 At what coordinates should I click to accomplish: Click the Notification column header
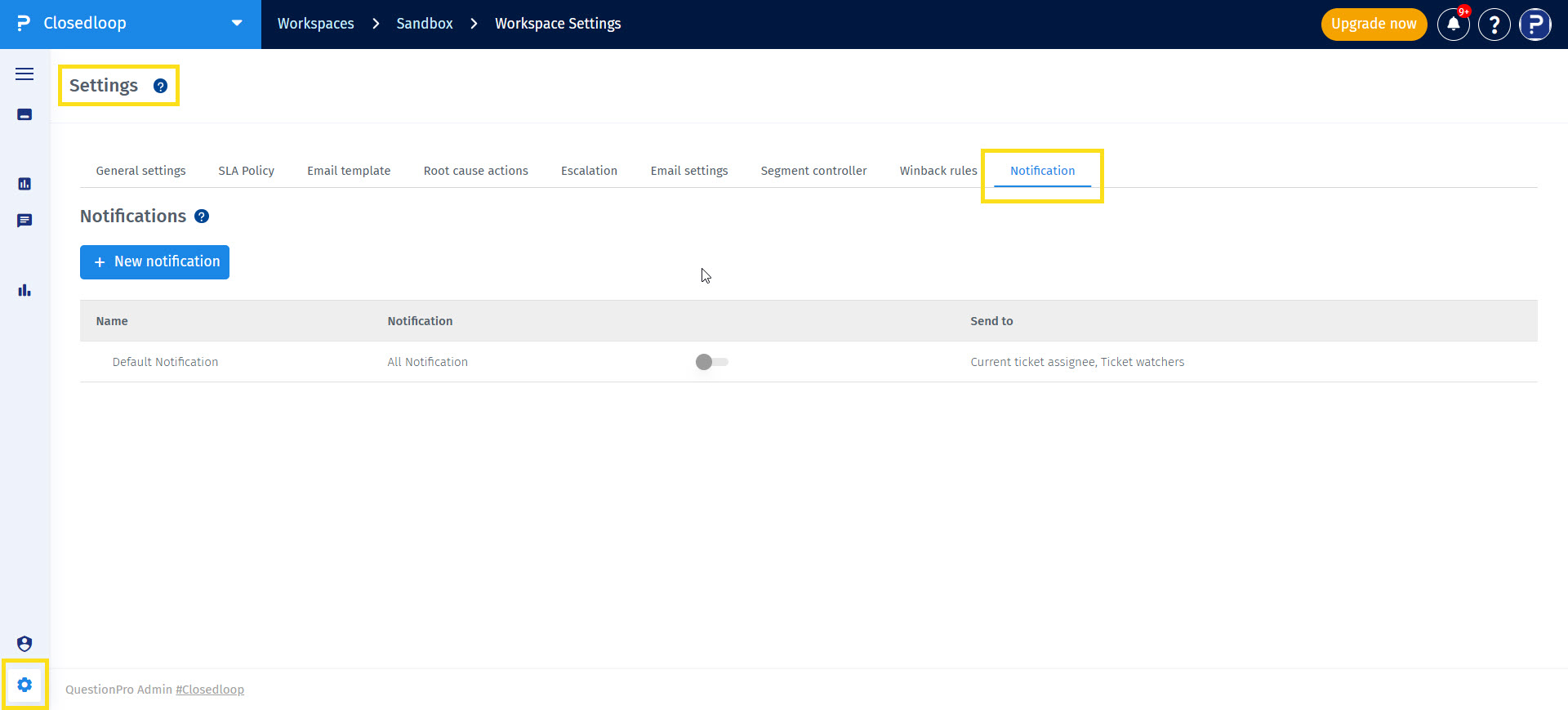tap(420, 321)
